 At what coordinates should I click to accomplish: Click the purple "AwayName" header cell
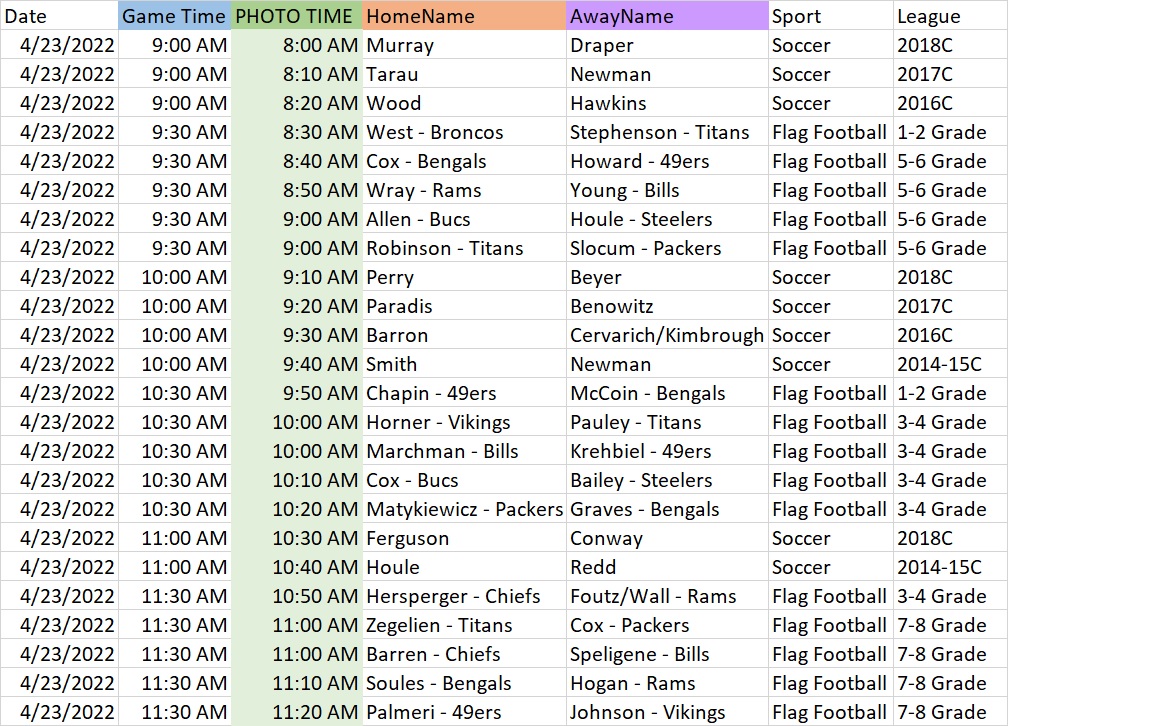(x=666, y=16)
